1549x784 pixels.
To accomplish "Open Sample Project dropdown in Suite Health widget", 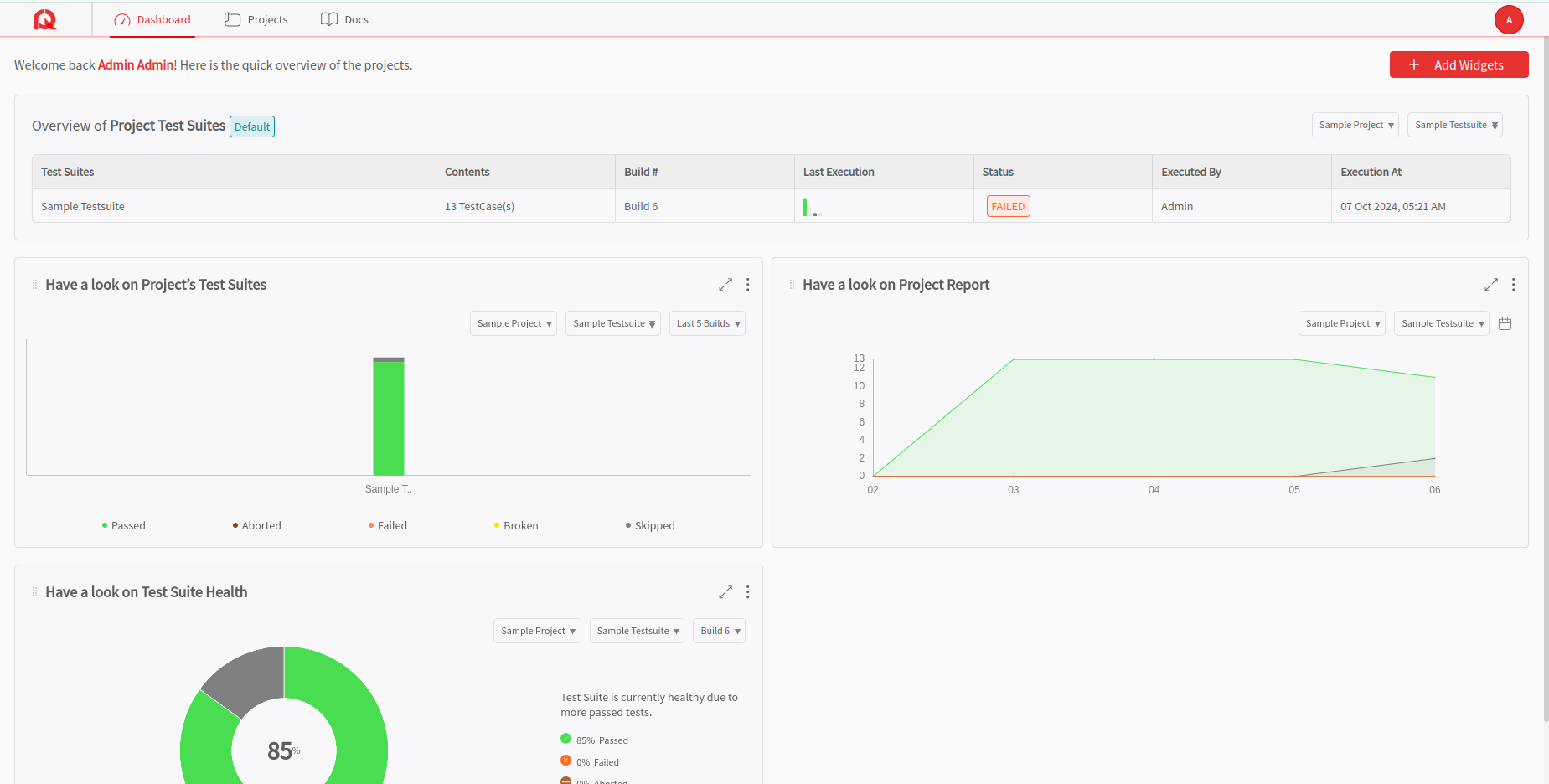I will tap(537, 631).
